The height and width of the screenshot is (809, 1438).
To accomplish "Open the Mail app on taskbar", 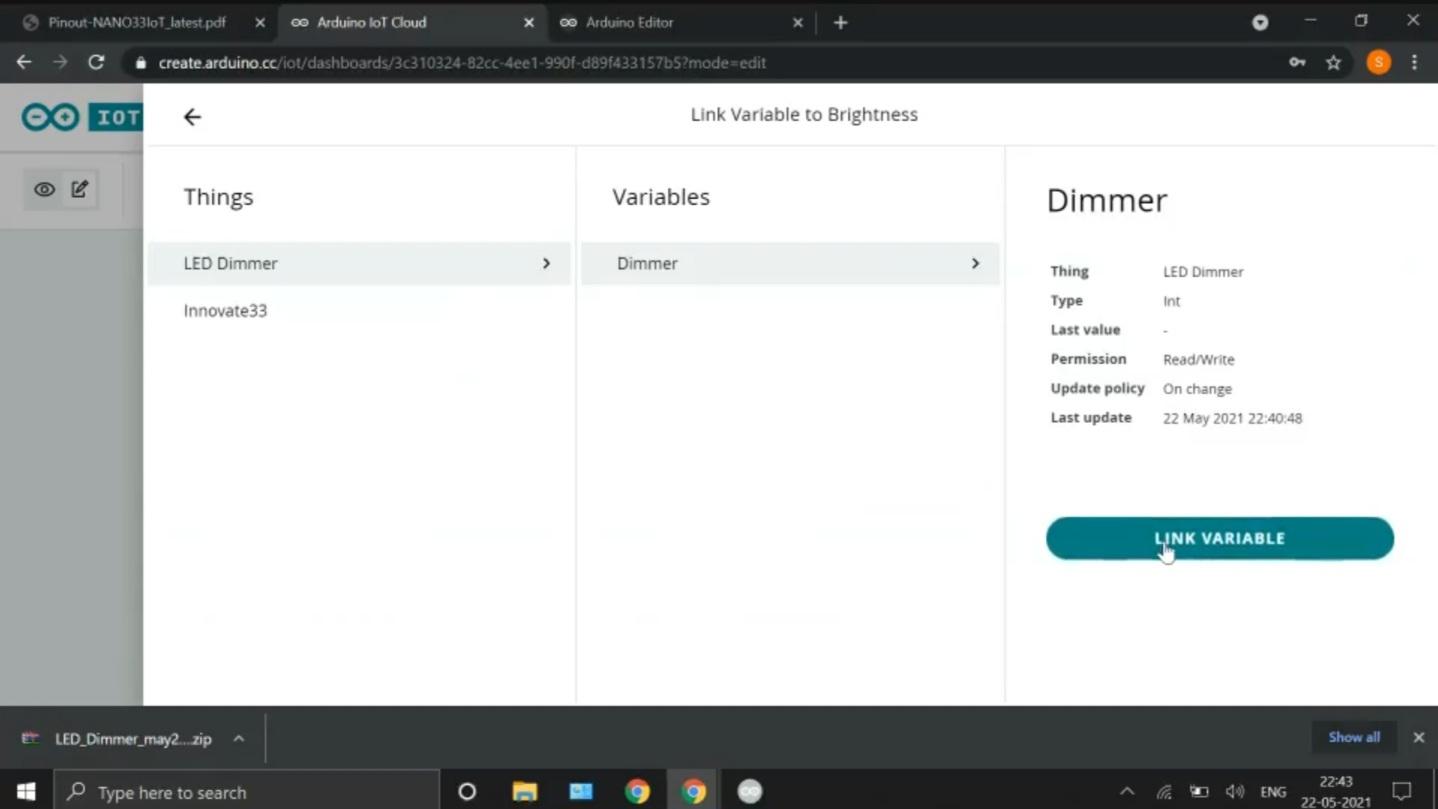I will pyautogui.click(x=581, y=791).
